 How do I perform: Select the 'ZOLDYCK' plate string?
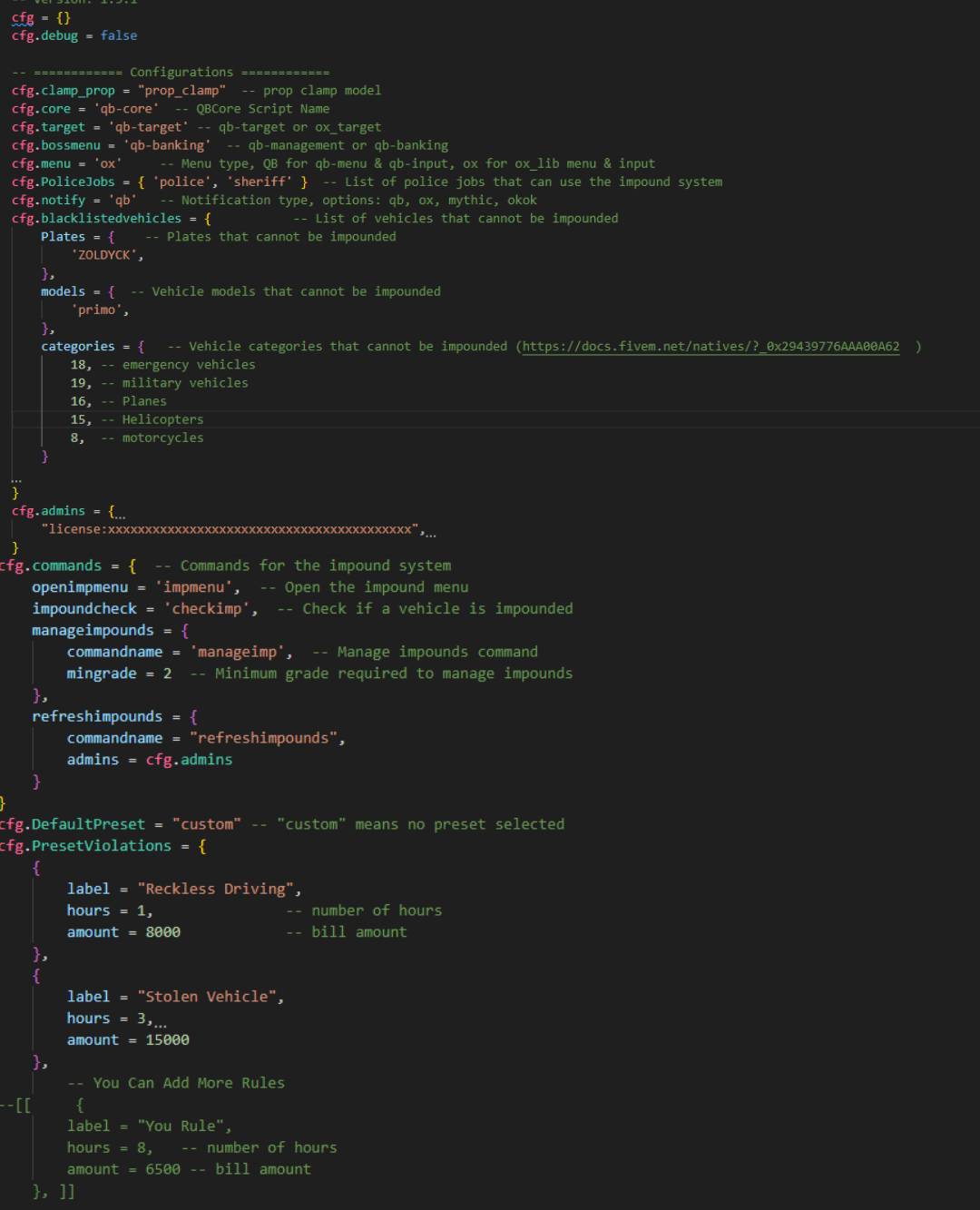coord(104,255)
